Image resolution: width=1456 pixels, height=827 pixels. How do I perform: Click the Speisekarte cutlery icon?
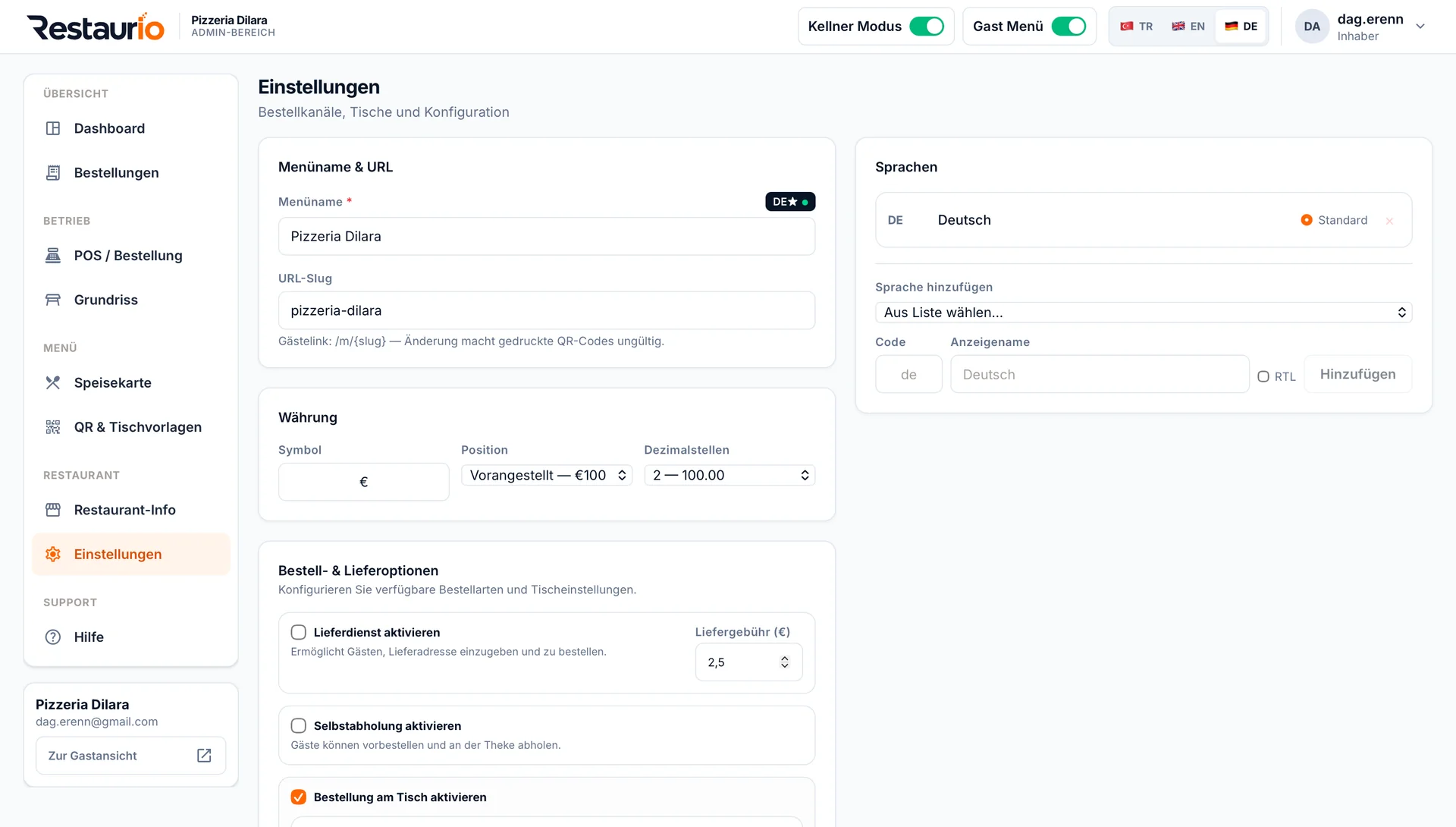pos(53,383)
